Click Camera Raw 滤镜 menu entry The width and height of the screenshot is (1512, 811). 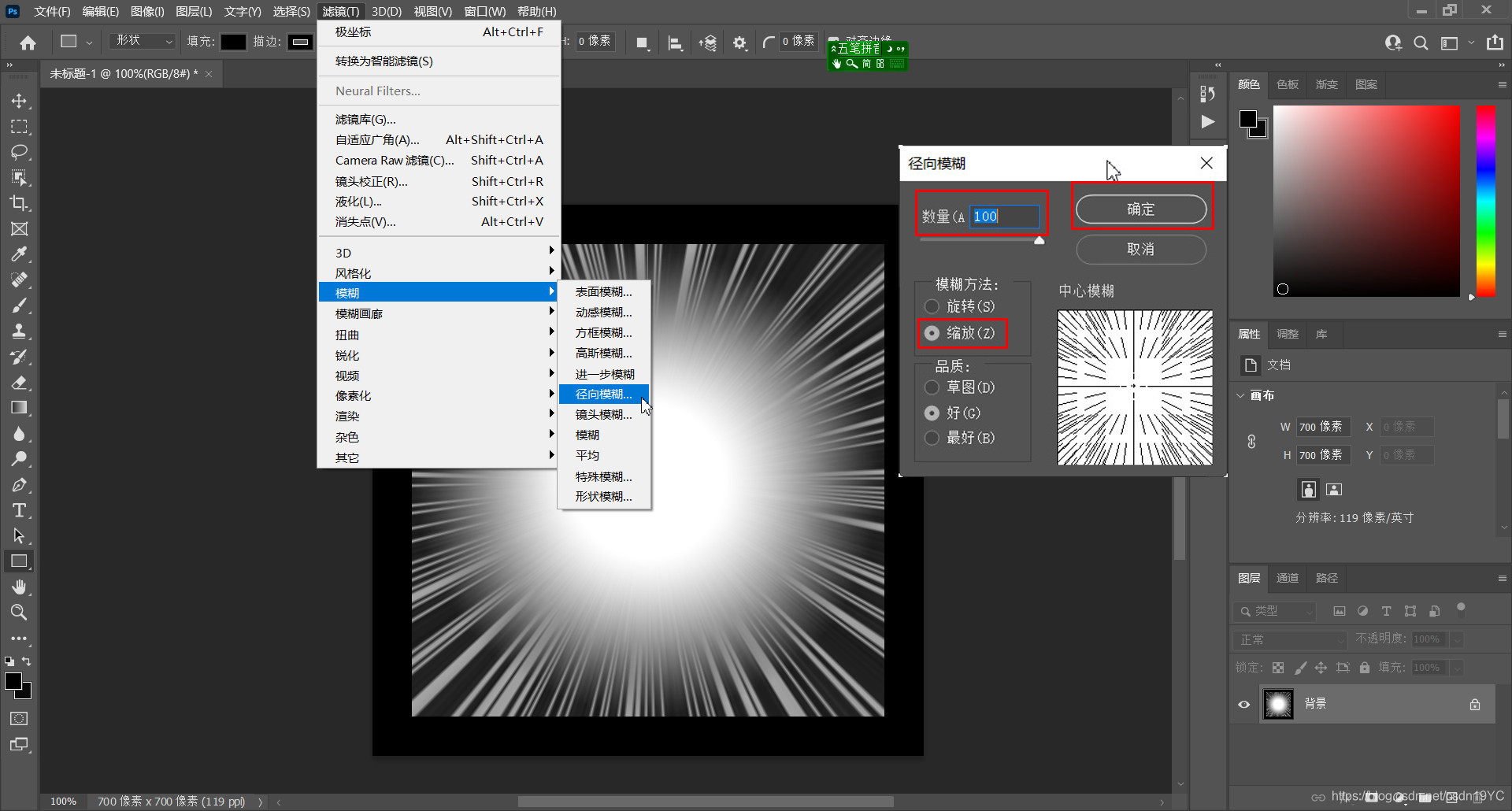(x=439, y=160)
